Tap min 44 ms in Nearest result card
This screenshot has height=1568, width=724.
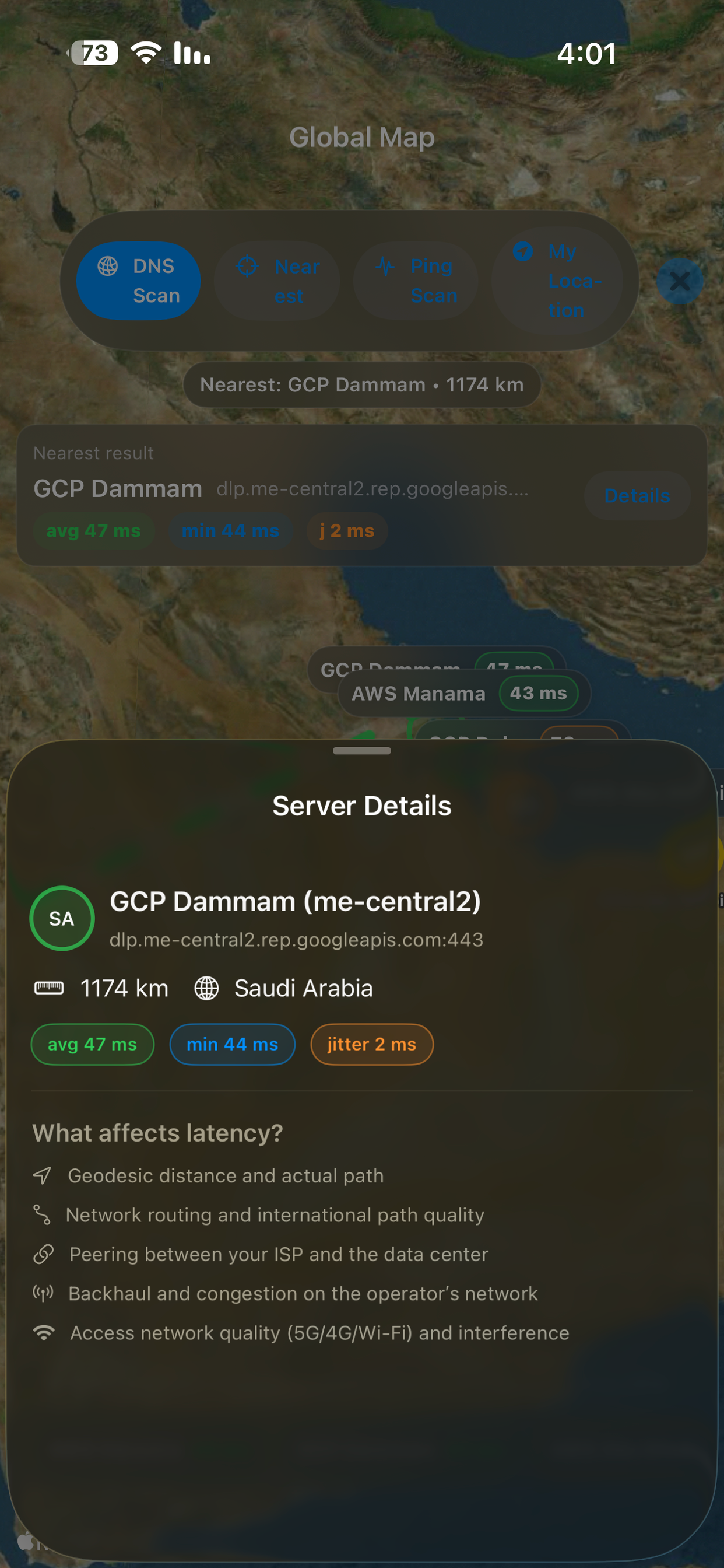(231, 531)
